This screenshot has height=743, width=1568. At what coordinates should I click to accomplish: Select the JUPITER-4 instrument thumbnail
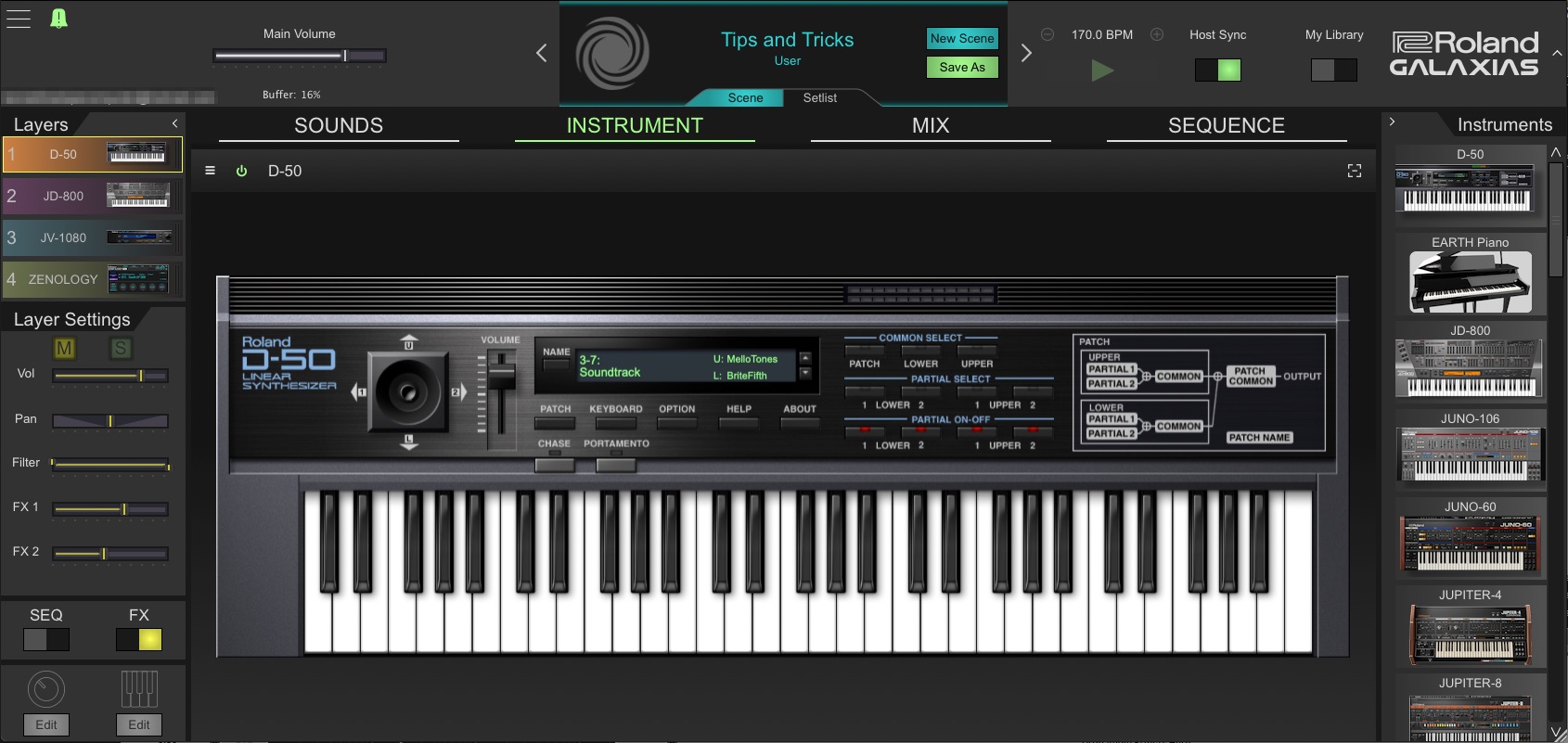[1471, 628]
